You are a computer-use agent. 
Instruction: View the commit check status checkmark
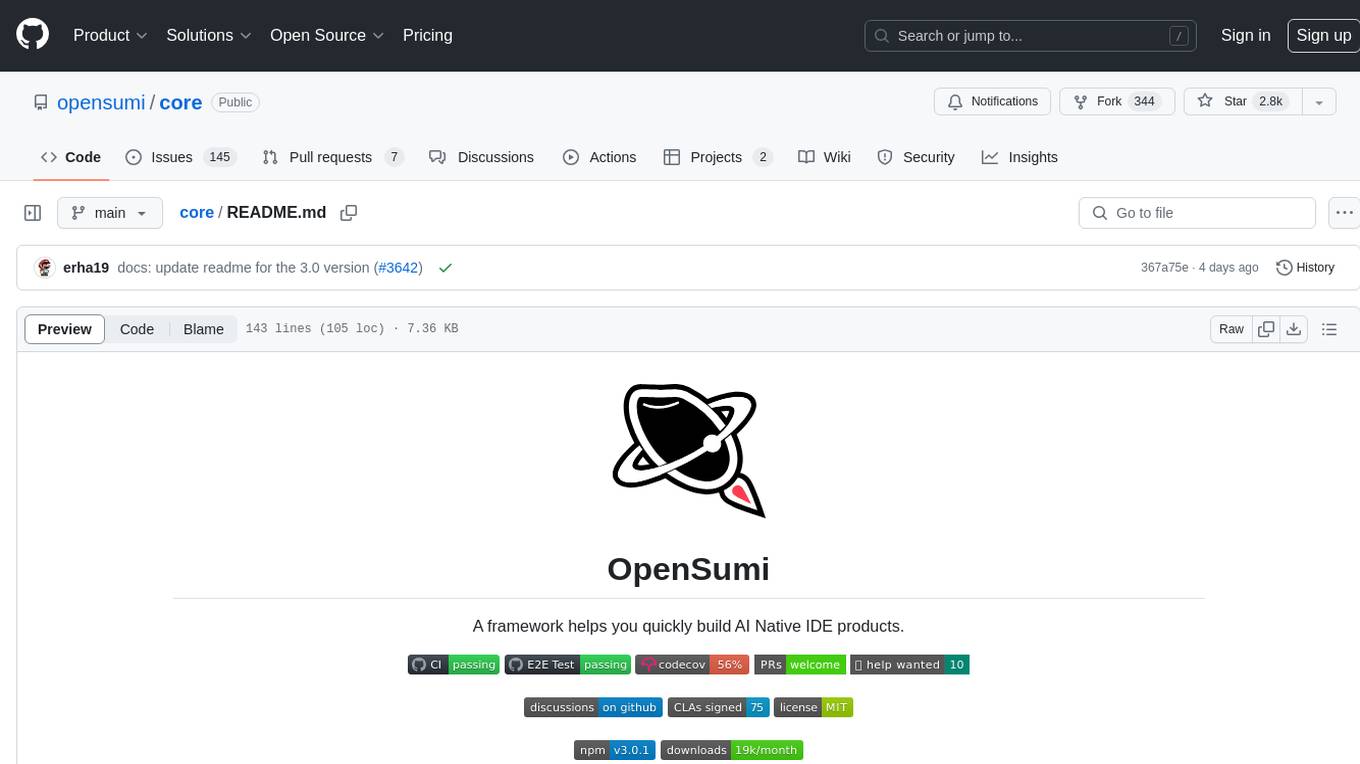pos(446,267)
